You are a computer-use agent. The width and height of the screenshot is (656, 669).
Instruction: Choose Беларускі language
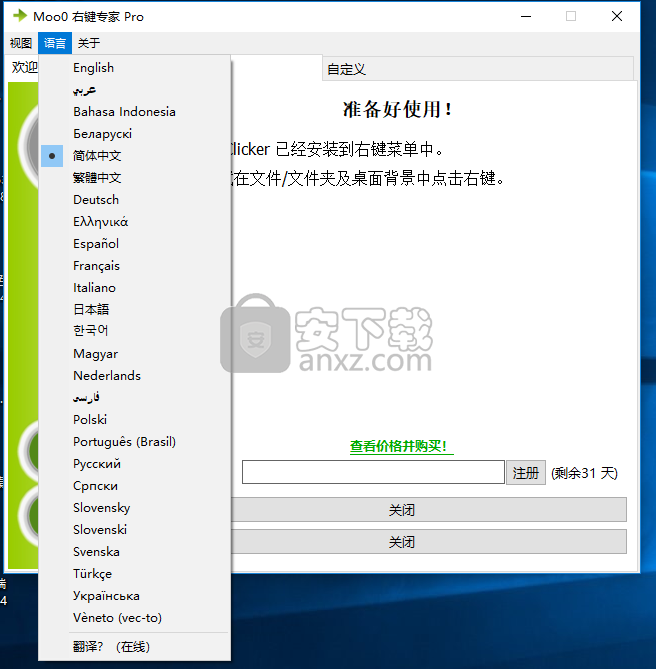(135, 134)
